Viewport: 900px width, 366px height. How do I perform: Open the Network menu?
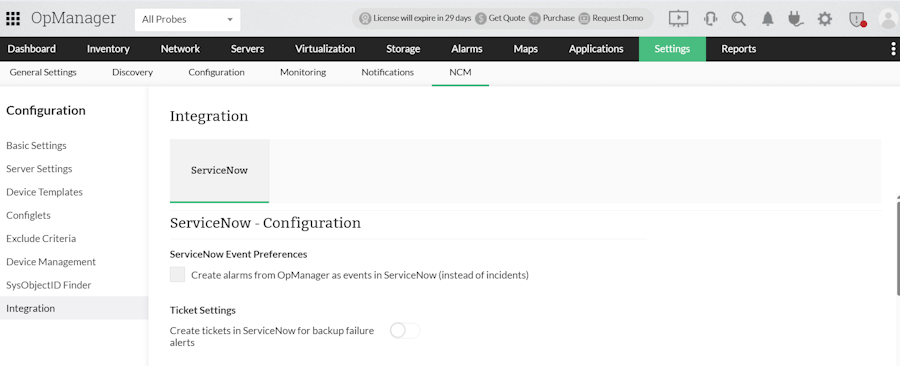coord(180,49)
